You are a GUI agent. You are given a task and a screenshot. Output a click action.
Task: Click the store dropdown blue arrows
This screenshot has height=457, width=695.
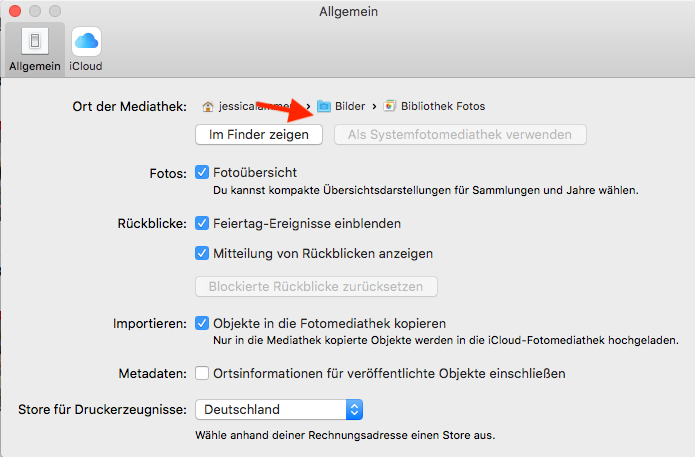pyautogui.click(x=353, y=409)
